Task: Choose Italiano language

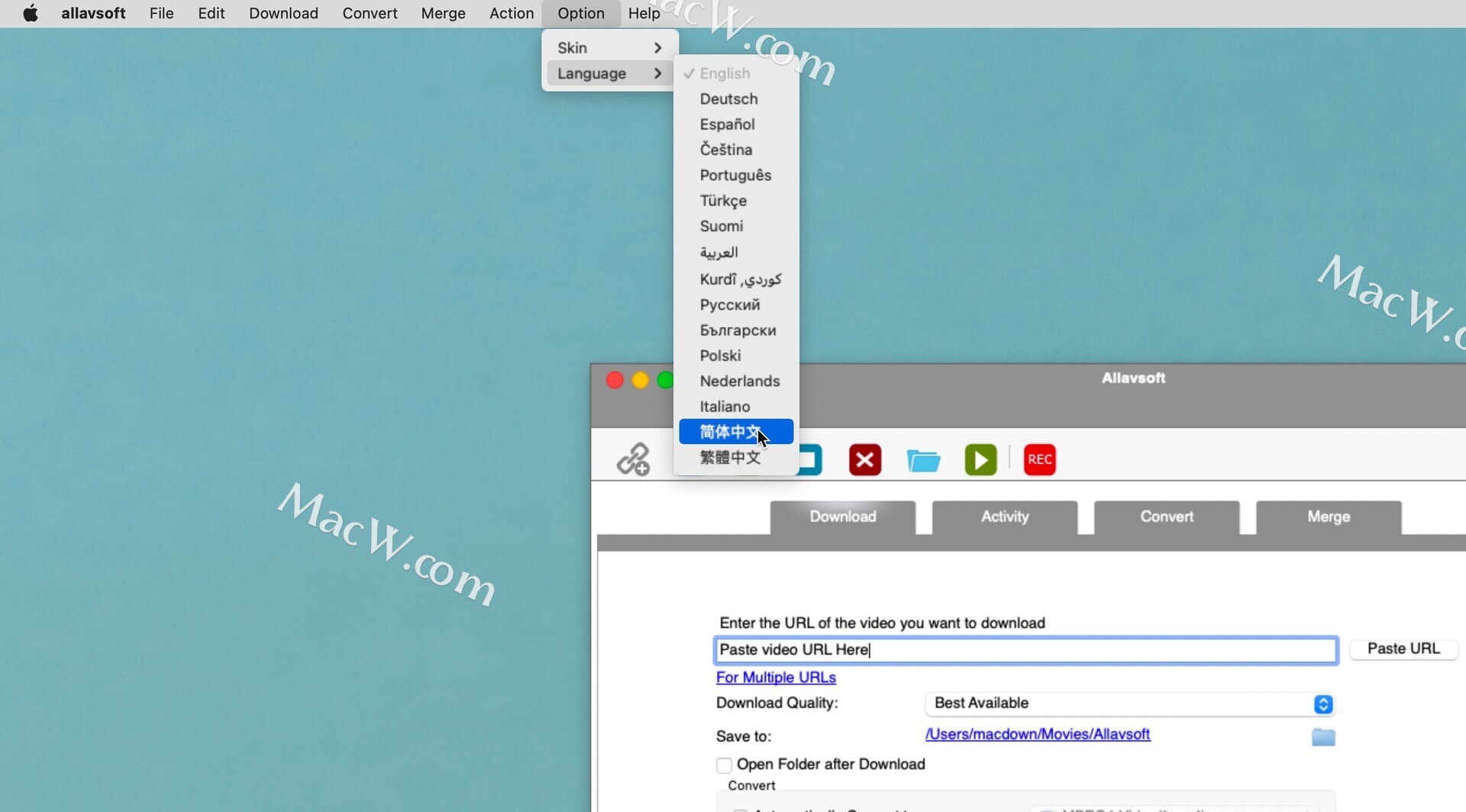Action: (736, 407)
